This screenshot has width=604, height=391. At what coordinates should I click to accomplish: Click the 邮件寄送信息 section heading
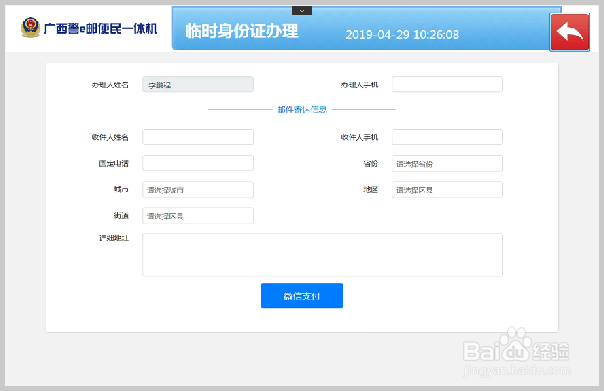click(302, 109)
